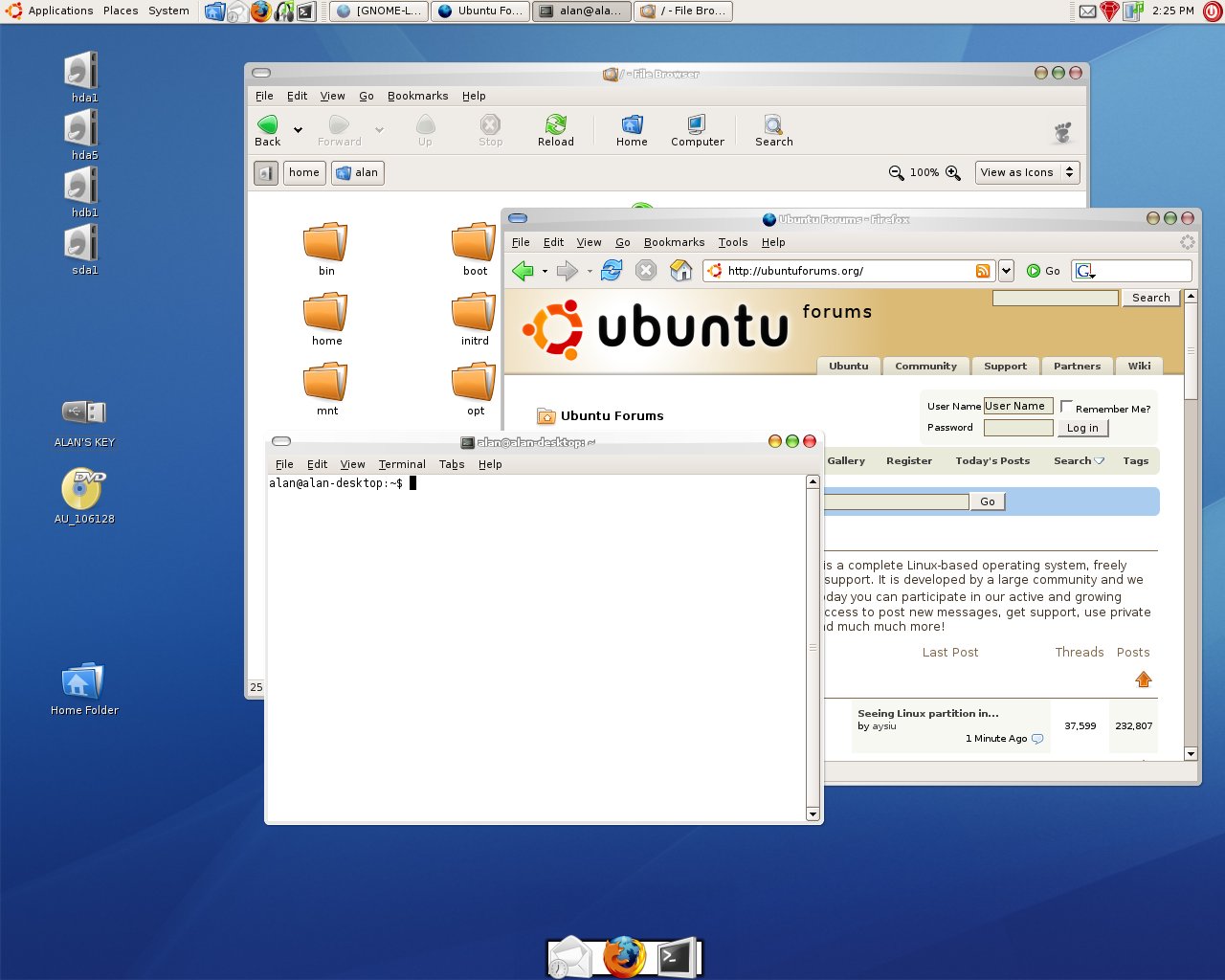Click the Wiki tab on Ubuntu forums

(1139, 366)
